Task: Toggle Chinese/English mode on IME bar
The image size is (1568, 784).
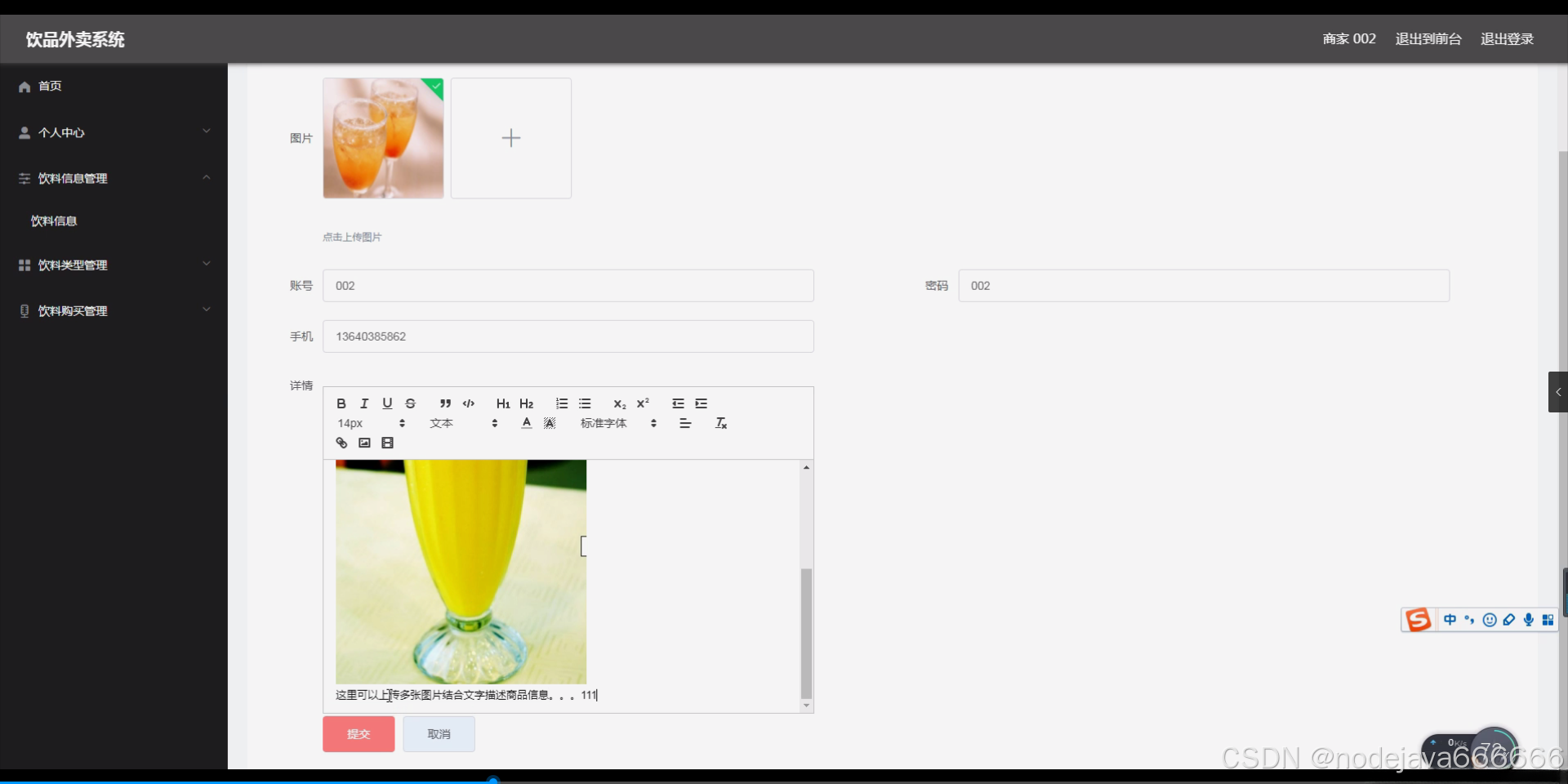Action: point(1450,620)
